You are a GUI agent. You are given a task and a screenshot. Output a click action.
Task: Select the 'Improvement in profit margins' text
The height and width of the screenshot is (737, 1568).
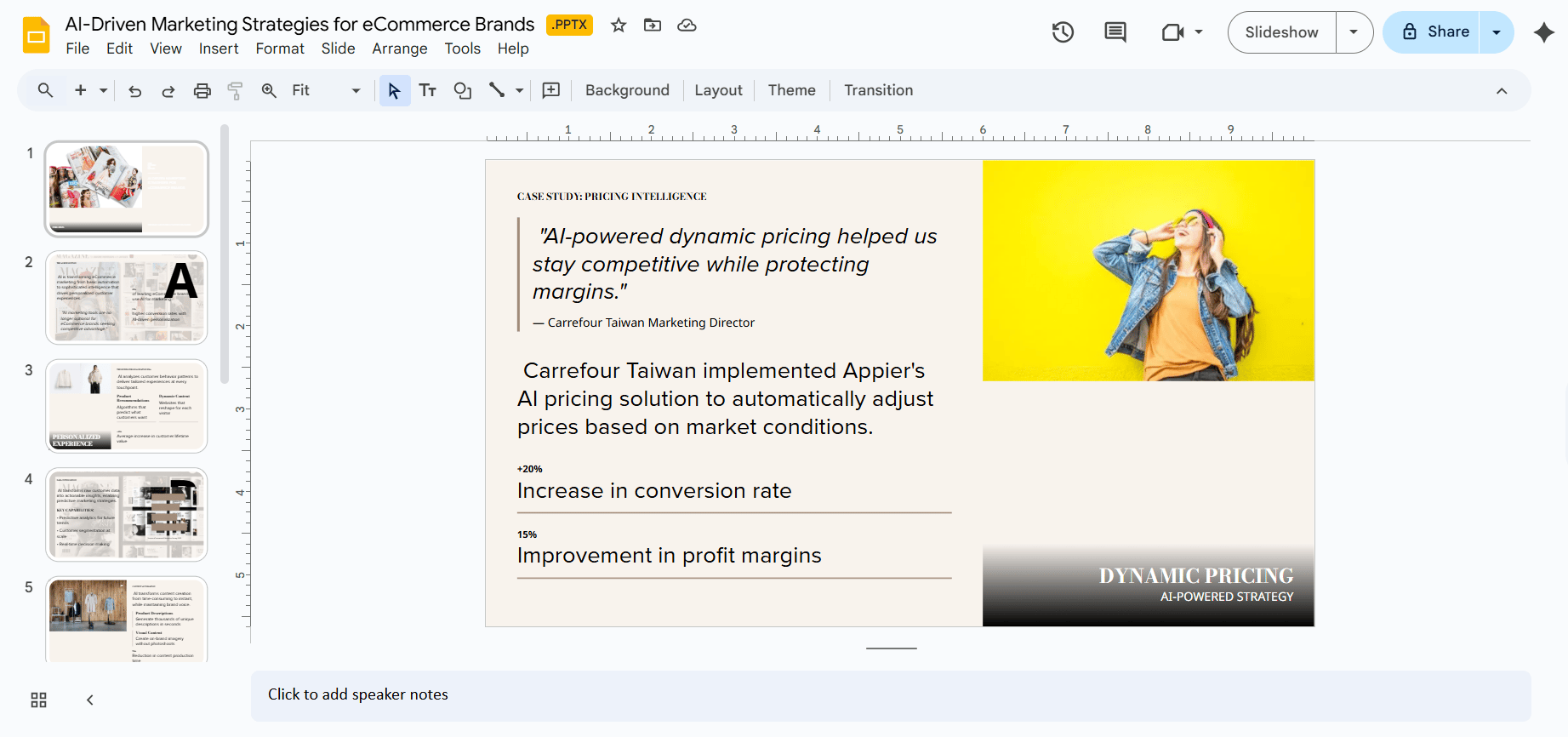[670, 556]
